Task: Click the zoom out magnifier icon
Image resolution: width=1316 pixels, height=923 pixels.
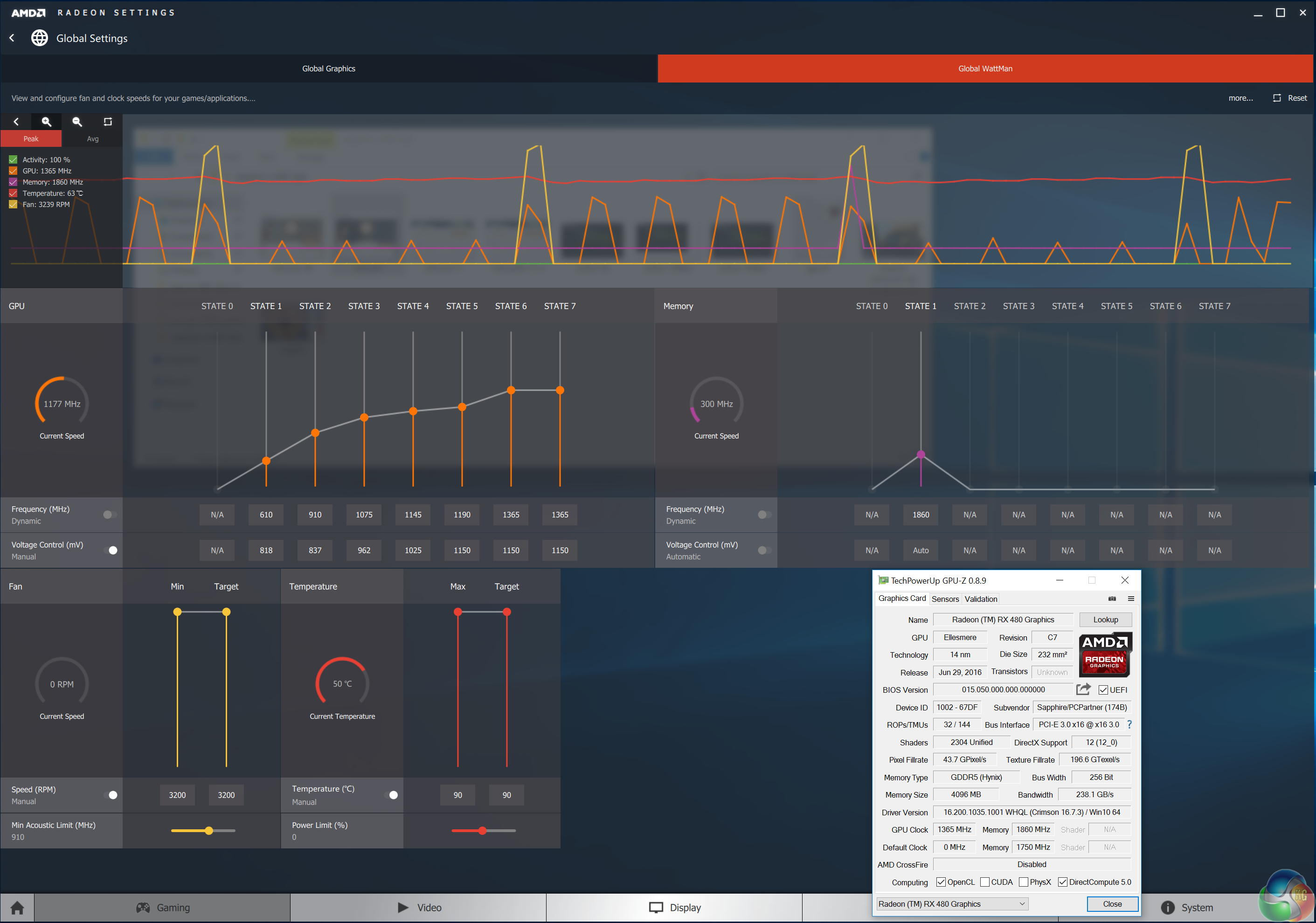Action: 77,122
